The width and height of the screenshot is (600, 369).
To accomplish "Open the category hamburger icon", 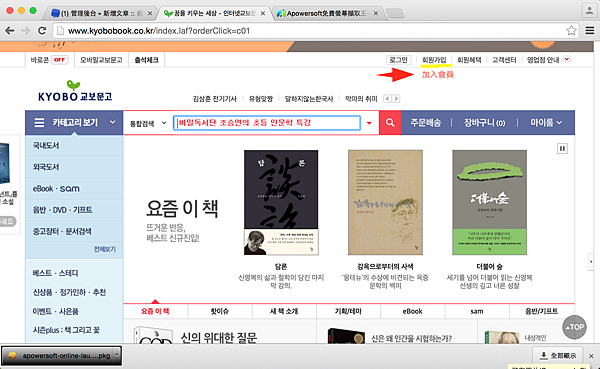I will click(39, 122).
